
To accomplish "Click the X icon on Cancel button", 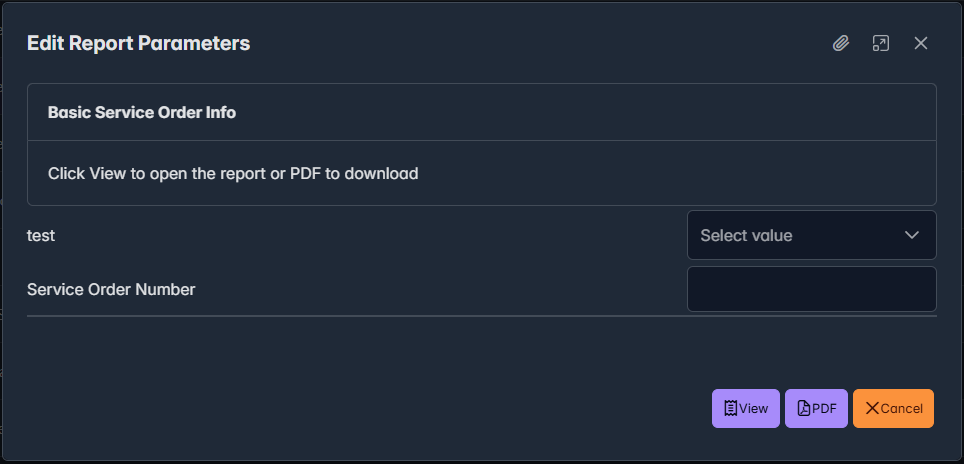I will (x=872, y=408).
